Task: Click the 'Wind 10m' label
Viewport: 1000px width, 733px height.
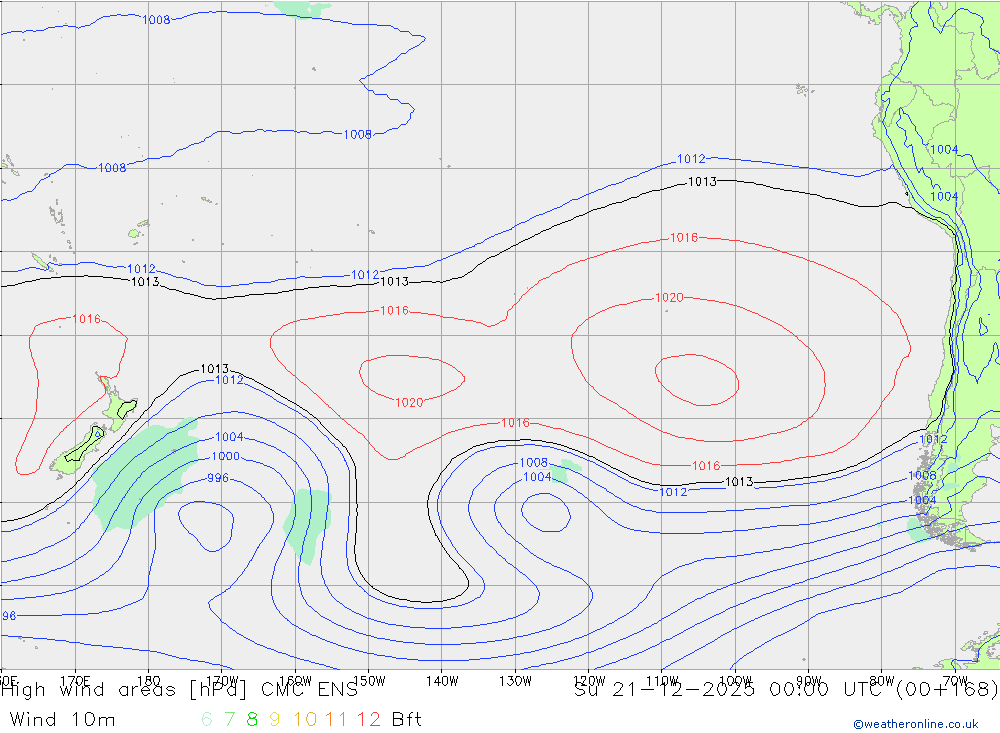Action: 62,719
